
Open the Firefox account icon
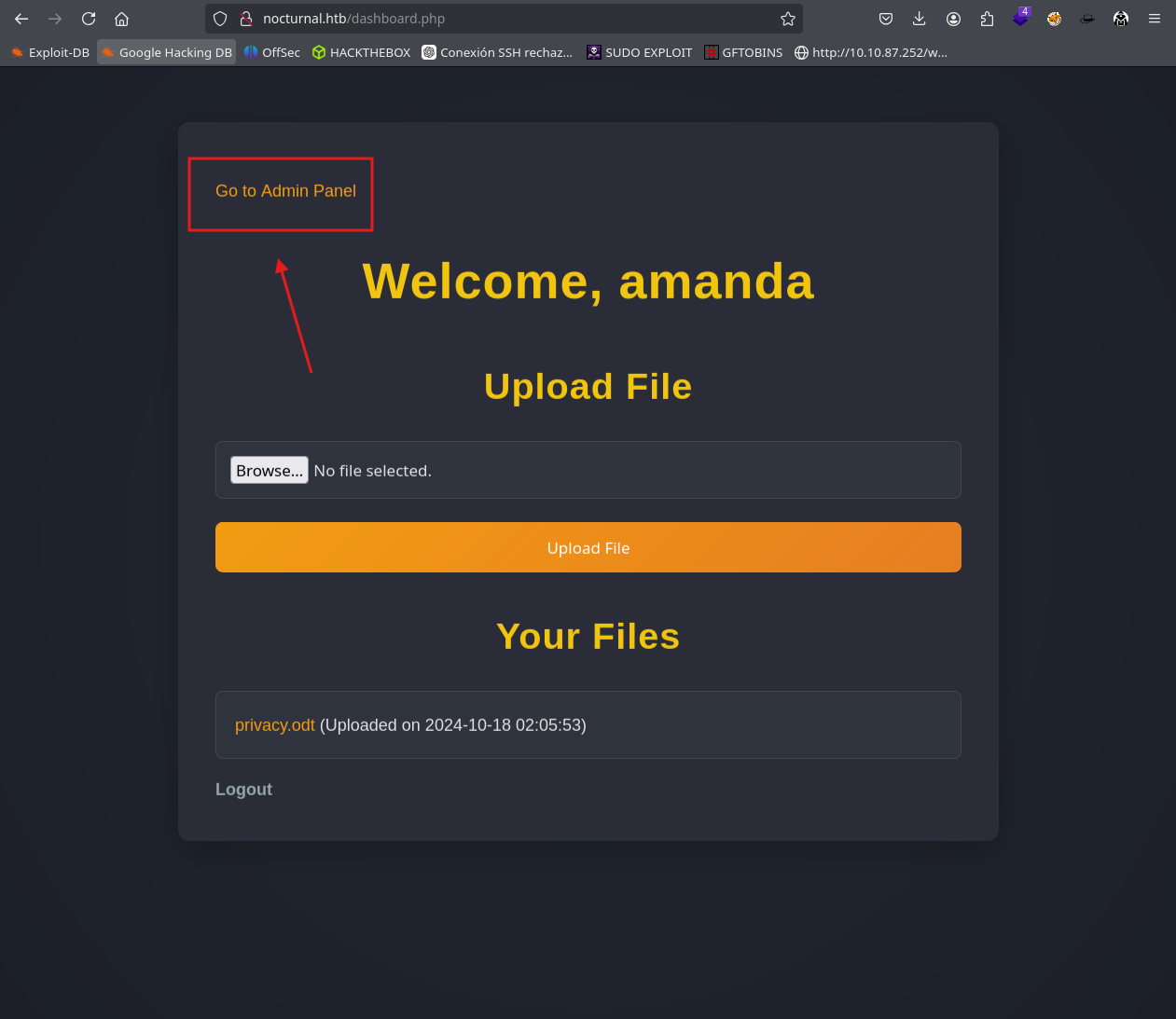point(953,19)
